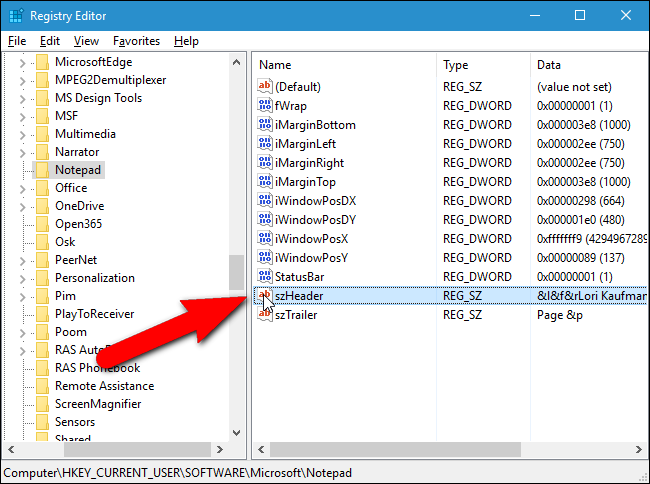Click iWindowPosY data '0x00000089 (137)'

tap(580, 258)
